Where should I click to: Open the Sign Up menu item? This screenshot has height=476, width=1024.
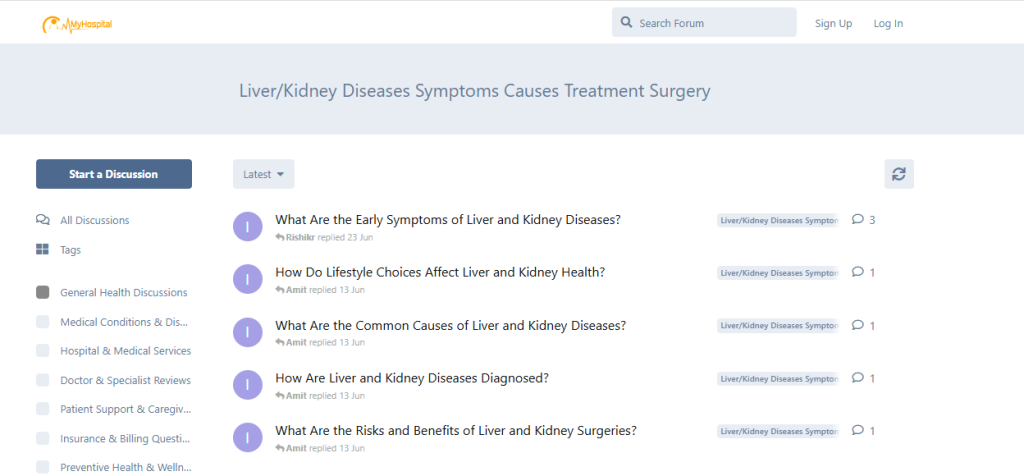[833, 24]
